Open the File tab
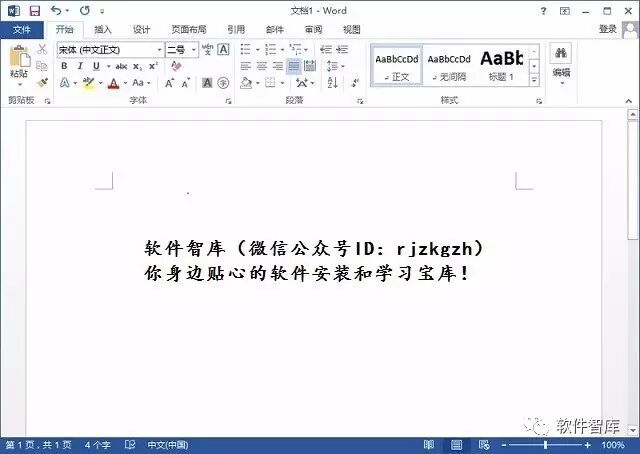The image size is (640, 454). (22, 29)
